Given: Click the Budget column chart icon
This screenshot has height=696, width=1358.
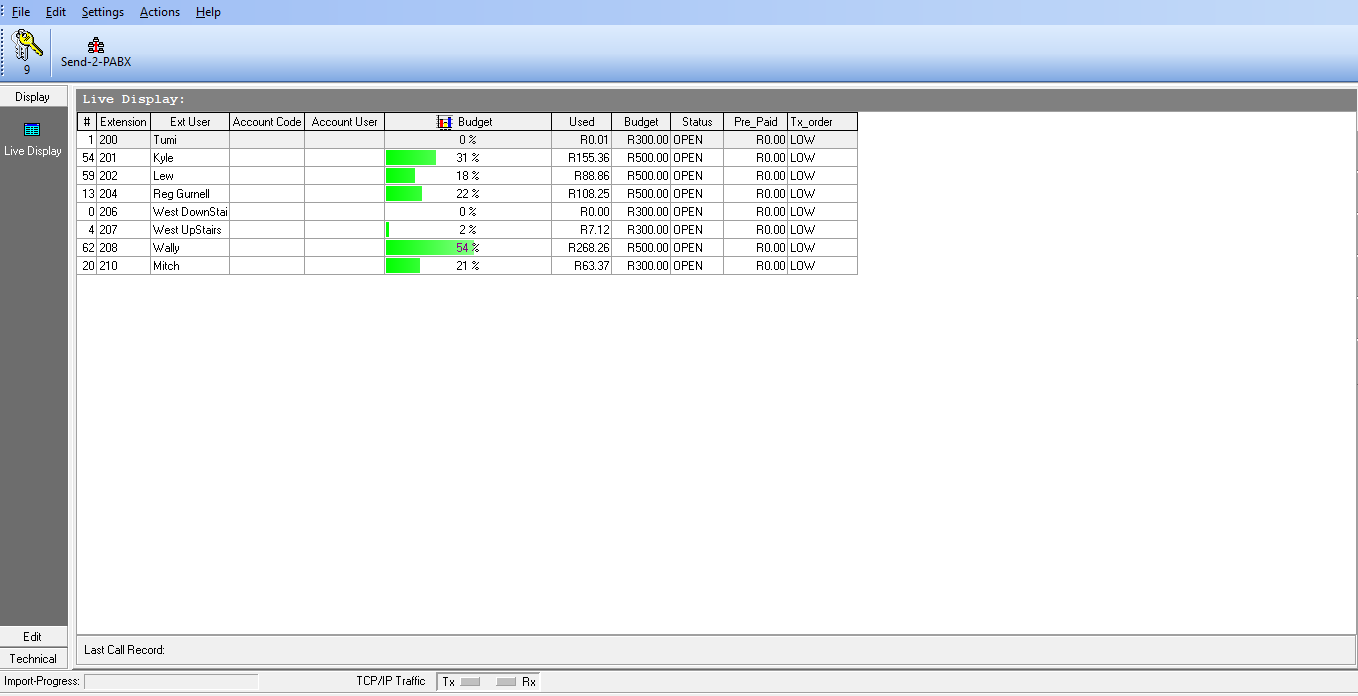Looking at the screenshot, I should [445, 122].
